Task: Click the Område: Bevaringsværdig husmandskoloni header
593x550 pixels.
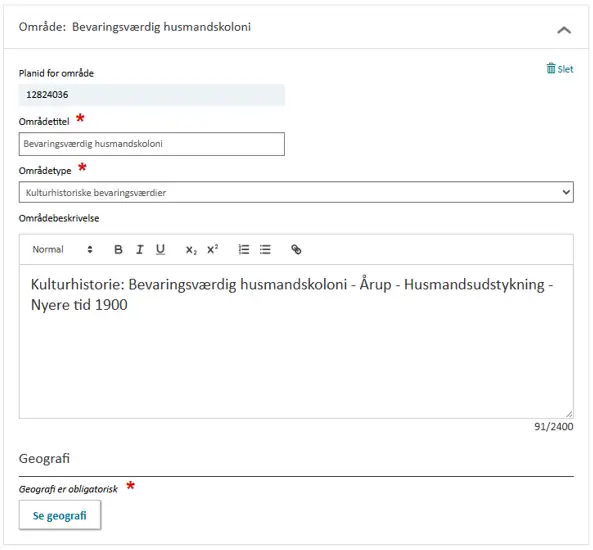Action: point(135,27)
